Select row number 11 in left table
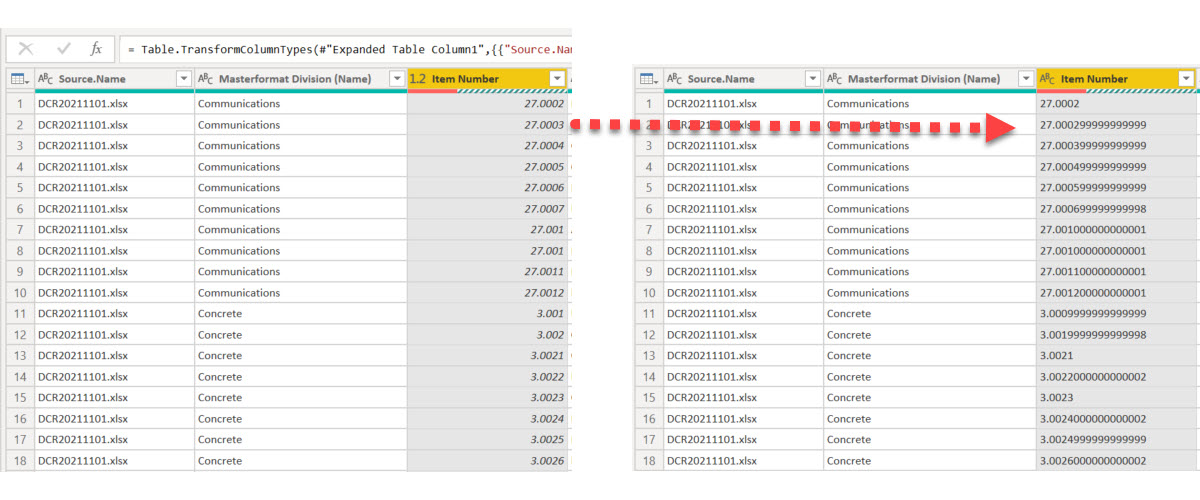Screen dimensions: 1200x500 19,314
